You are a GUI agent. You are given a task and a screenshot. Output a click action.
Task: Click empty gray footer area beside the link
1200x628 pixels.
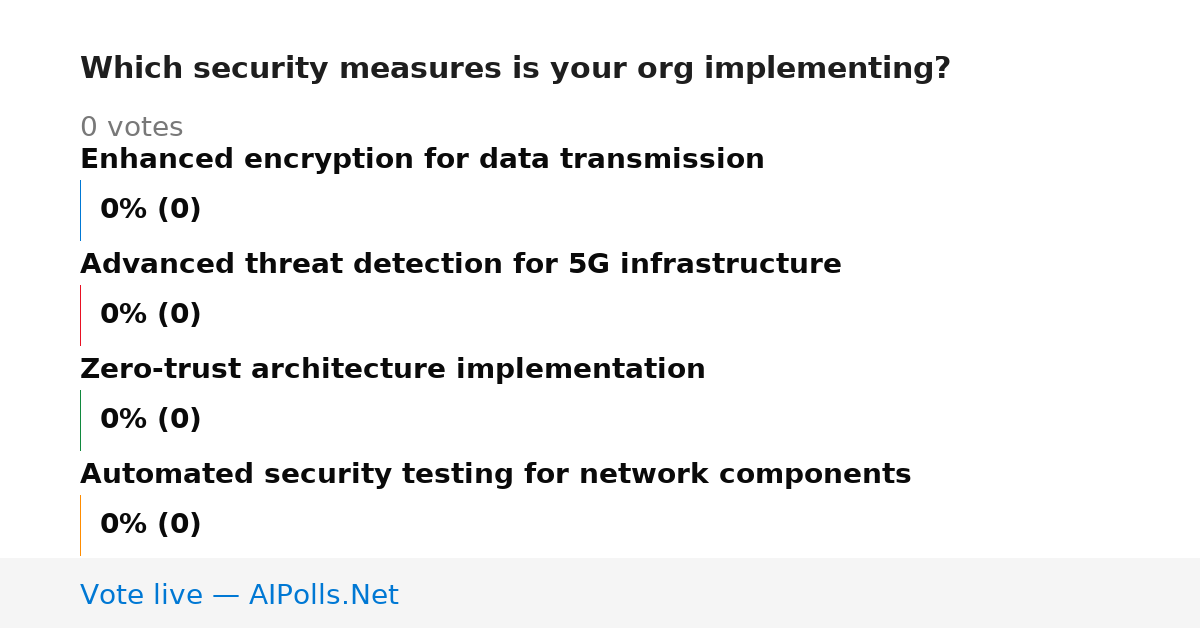(x=800, y=593)
